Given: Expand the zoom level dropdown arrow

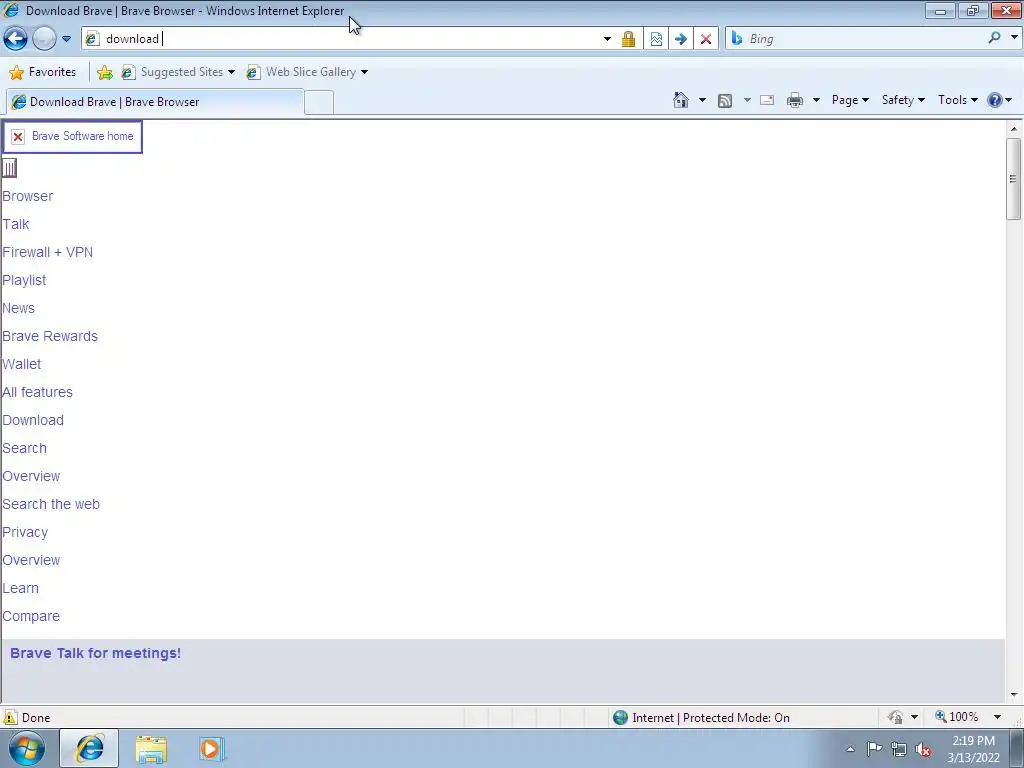Looking at the screenshot, I should pyautogui.click(x=997, y=717).
